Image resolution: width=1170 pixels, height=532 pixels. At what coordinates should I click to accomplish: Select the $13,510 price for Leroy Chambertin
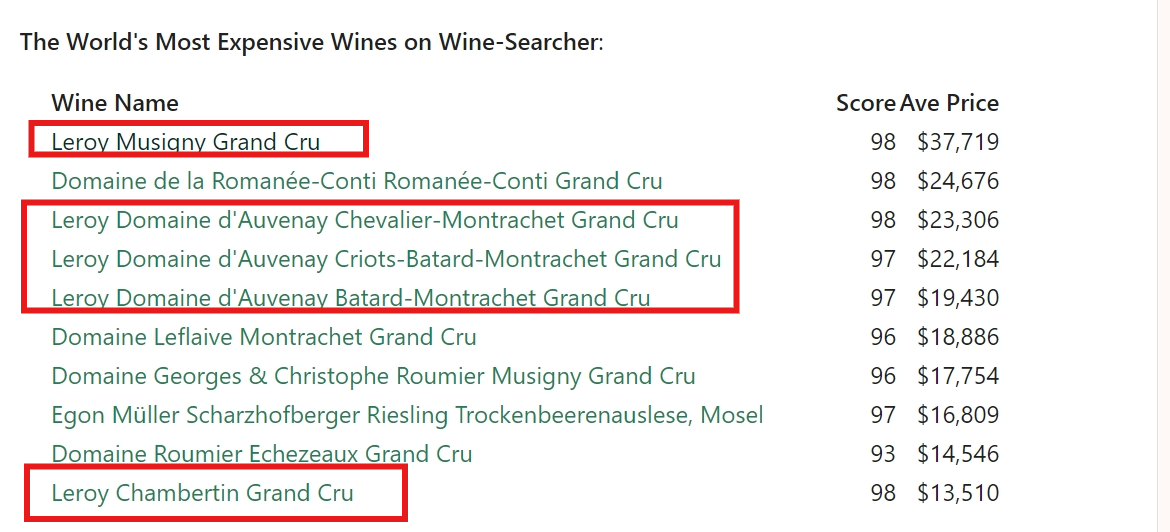coord(958,493)
